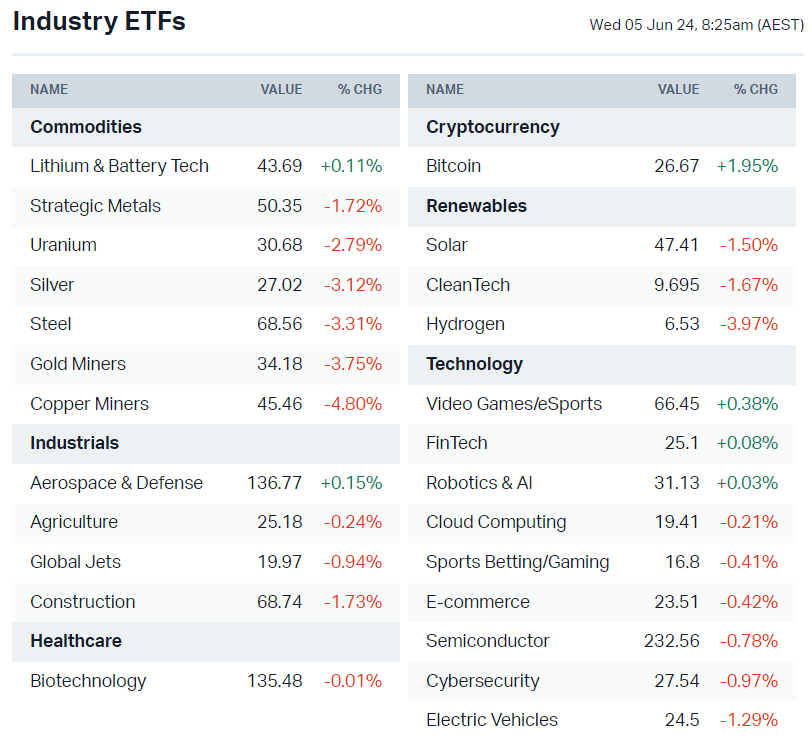Viewport: 812px width, 742px height.
Task: Click the NAME column header on the left
Action: (x=48, y=89)
